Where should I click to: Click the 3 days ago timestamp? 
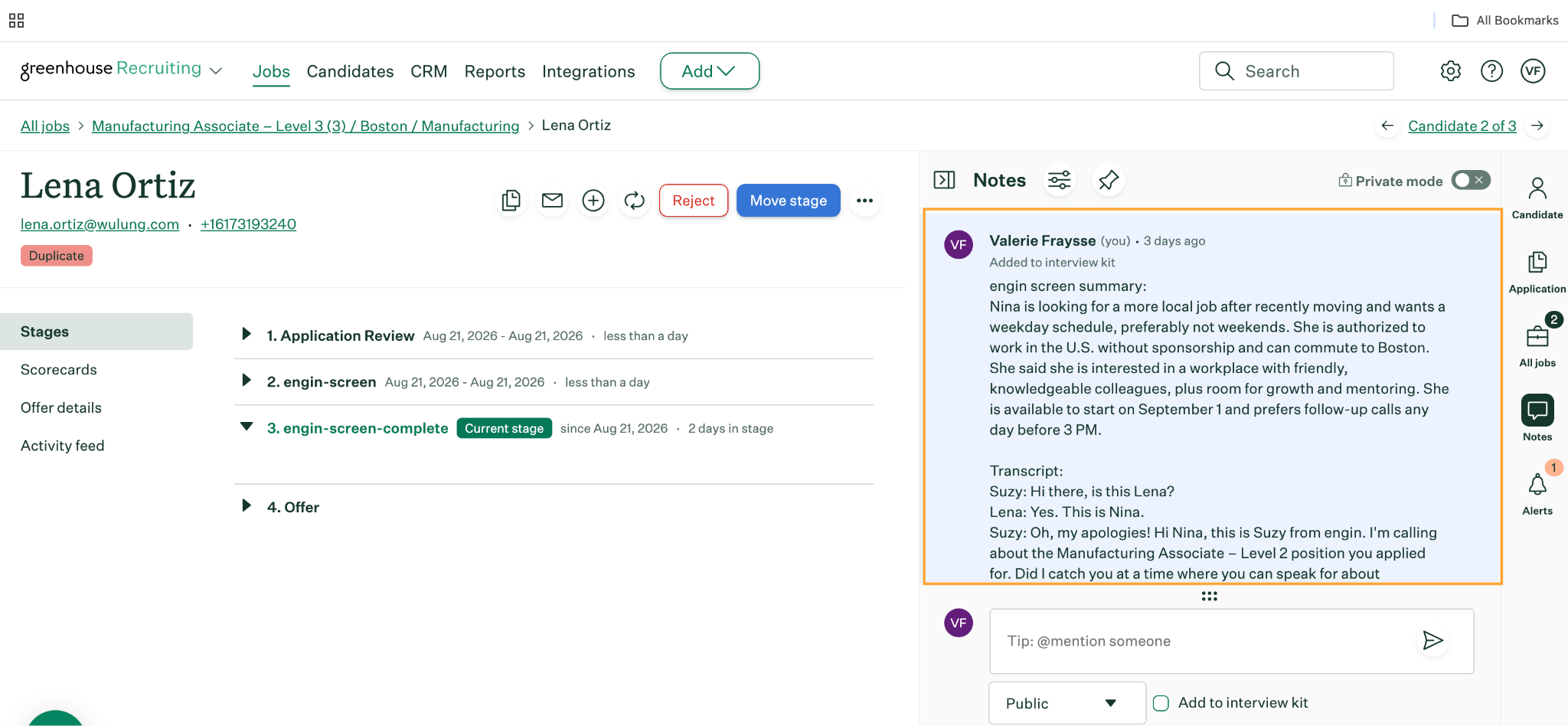click(1174, 241)
